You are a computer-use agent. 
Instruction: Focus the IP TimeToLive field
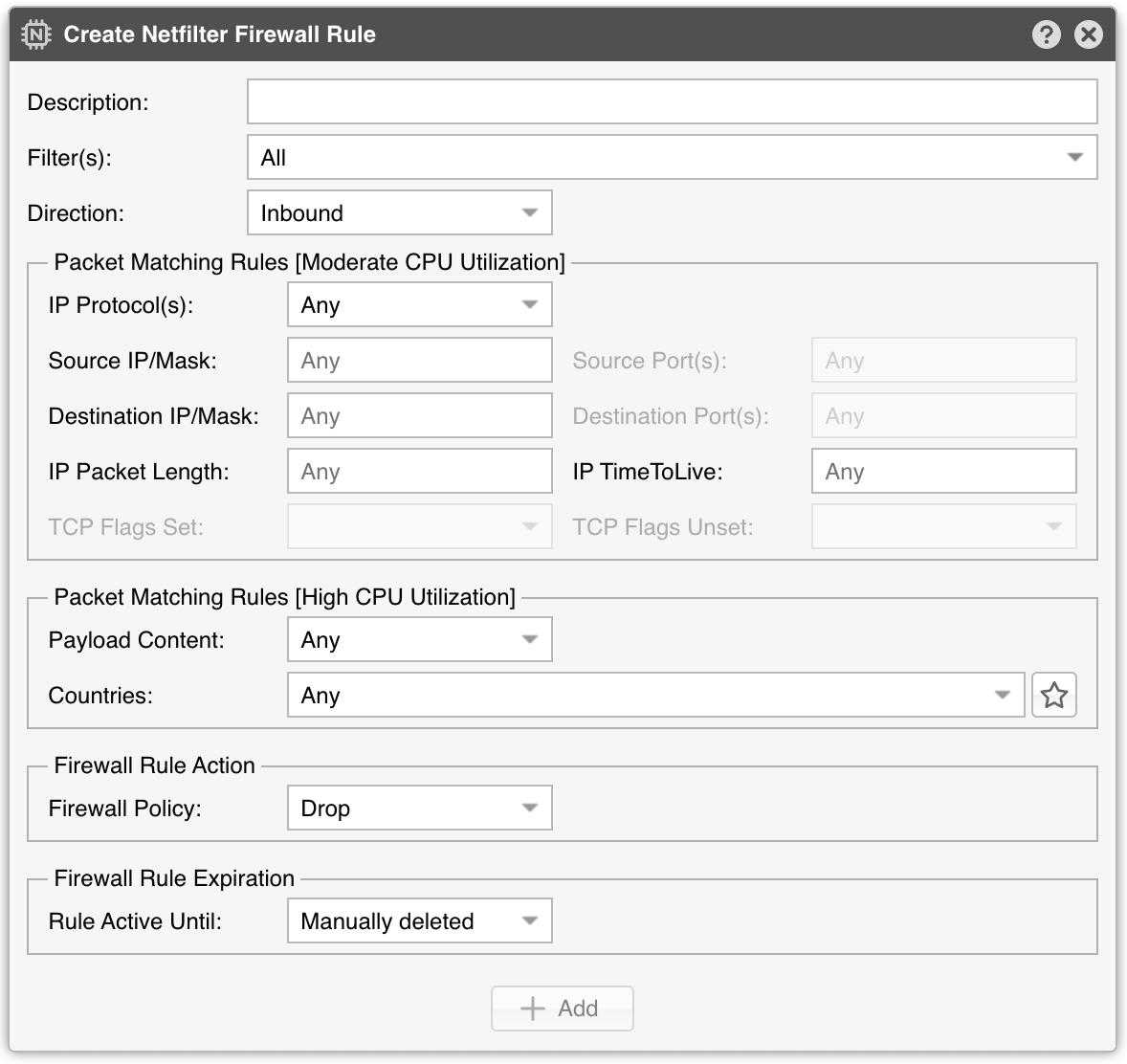943,472
